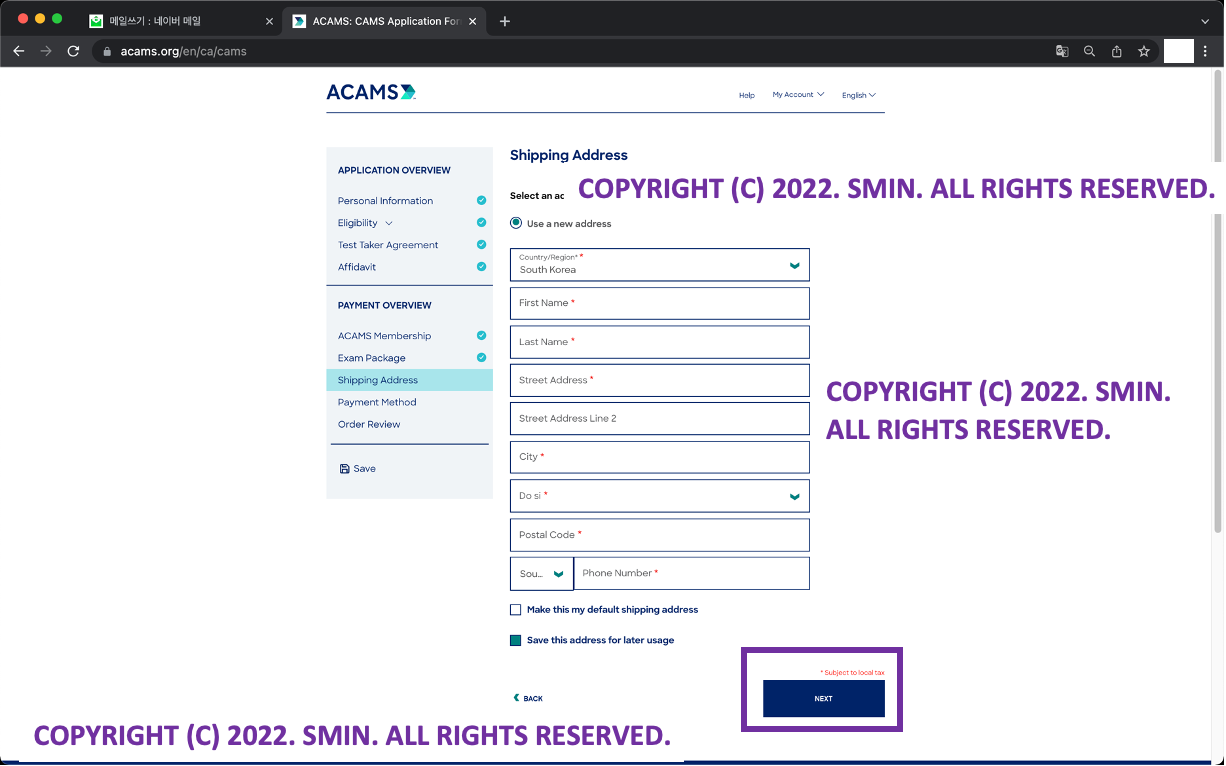This screenshot has height=766, width=1226.
Task: Open the Chrome three-dot menu
Action: pyautogui.click(x=1206, y=51)
